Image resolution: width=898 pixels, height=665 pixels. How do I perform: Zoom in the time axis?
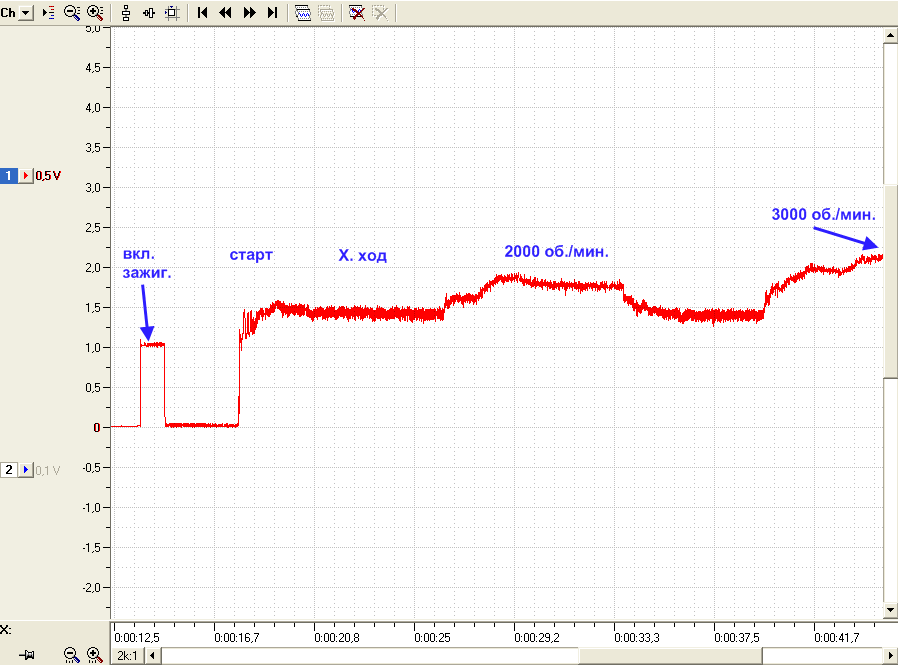tap(94, 655)
